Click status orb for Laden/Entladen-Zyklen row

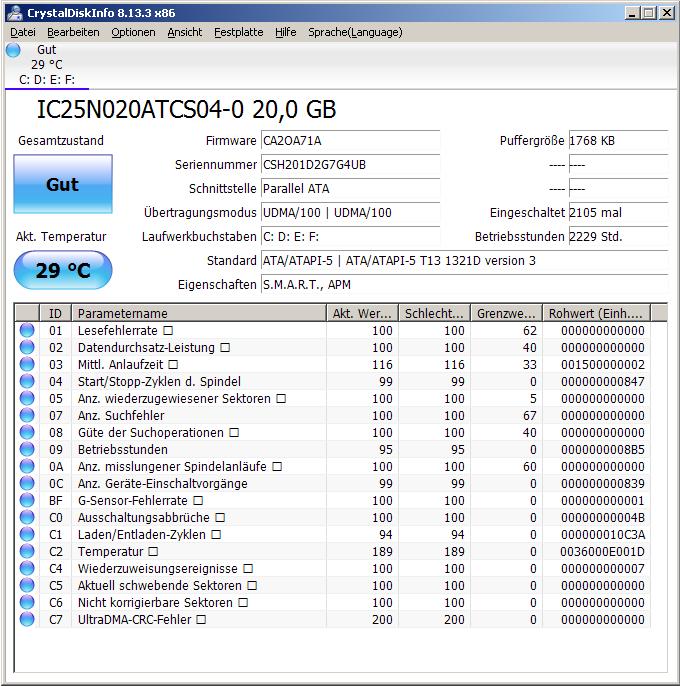point(27,535)
